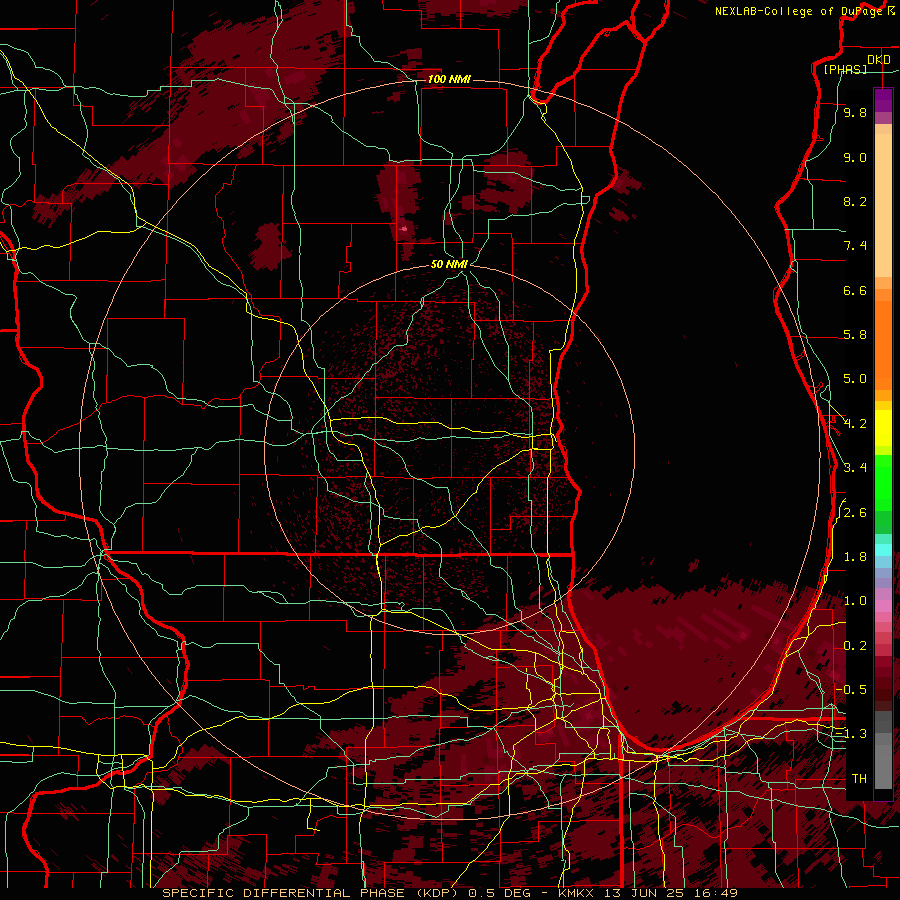Click the 100 NMI range ring label

tap(449, 79)
